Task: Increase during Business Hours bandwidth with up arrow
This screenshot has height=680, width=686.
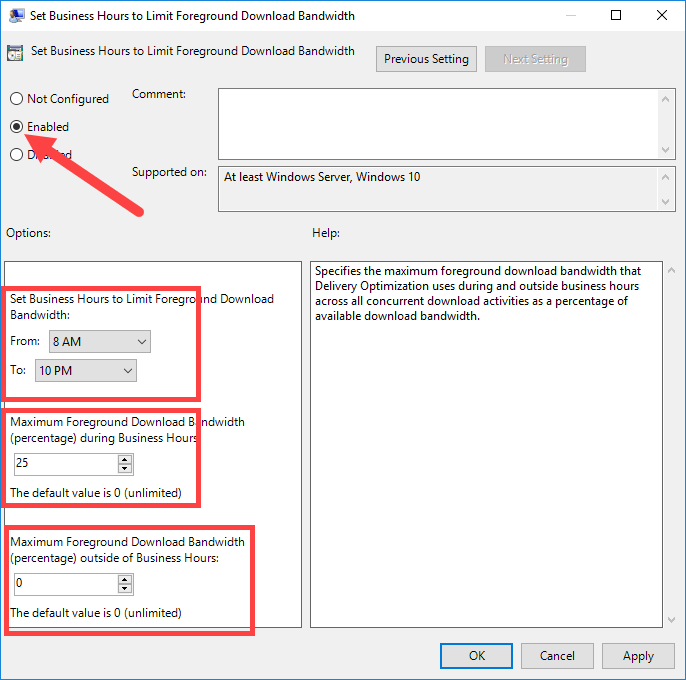Action: point(125,459)
